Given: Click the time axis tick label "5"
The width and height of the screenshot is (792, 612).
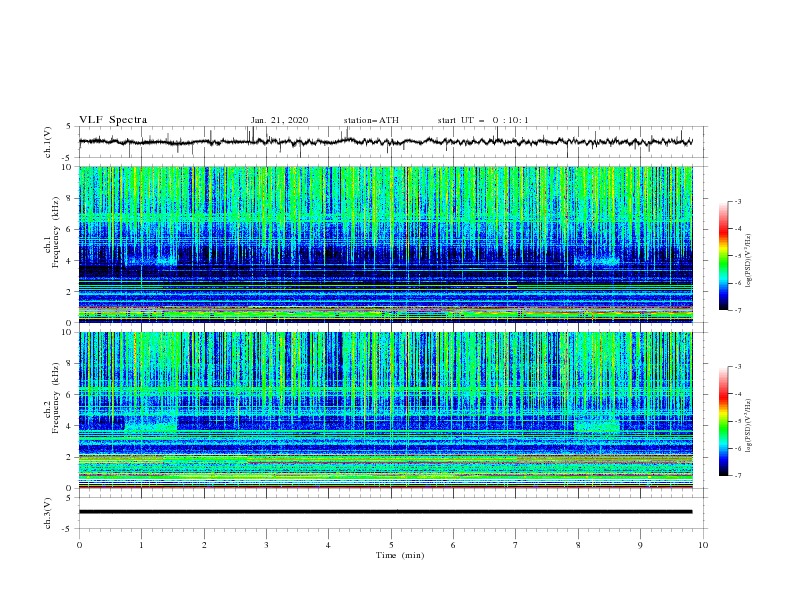Looking at the screenshot, I should point(391,545).
